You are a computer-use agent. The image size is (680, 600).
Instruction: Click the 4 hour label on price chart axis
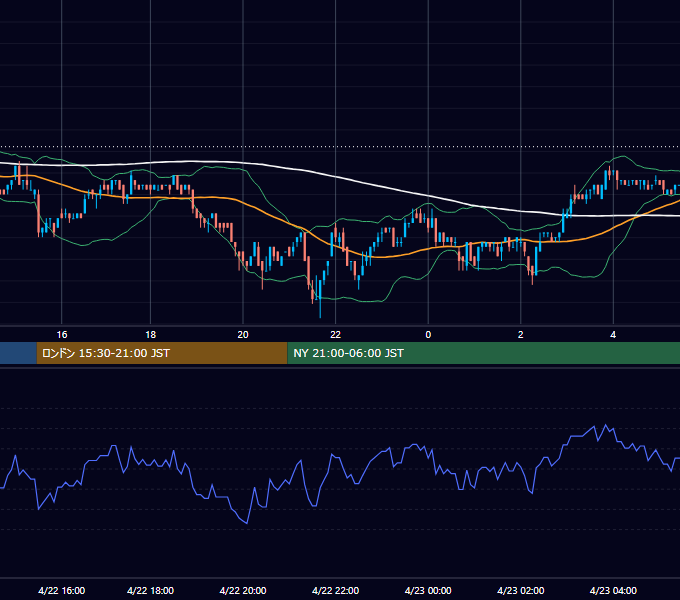coord(613,335)
